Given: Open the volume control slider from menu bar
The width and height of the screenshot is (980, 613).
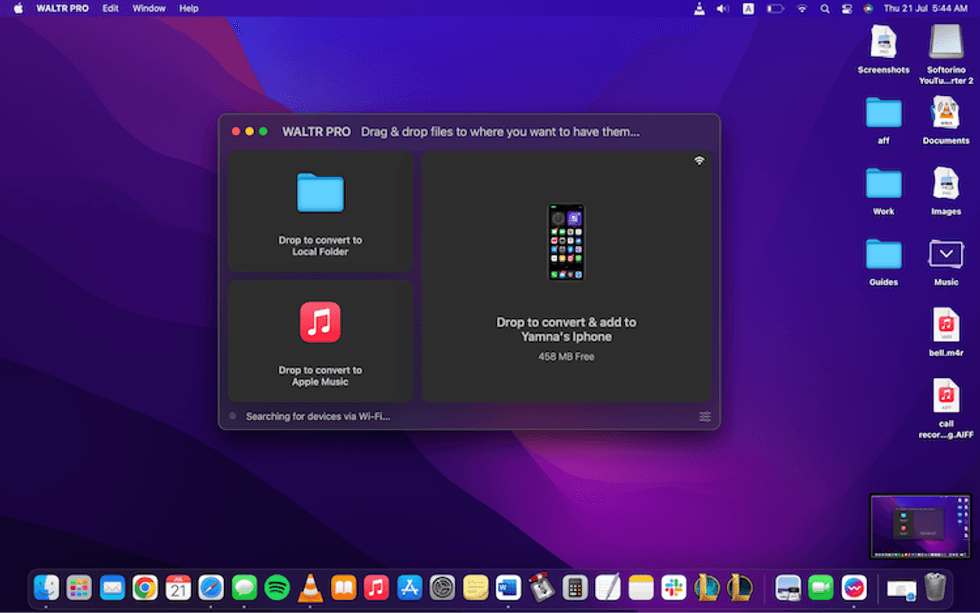Looking at the screenshot, I should coord(723,8).
